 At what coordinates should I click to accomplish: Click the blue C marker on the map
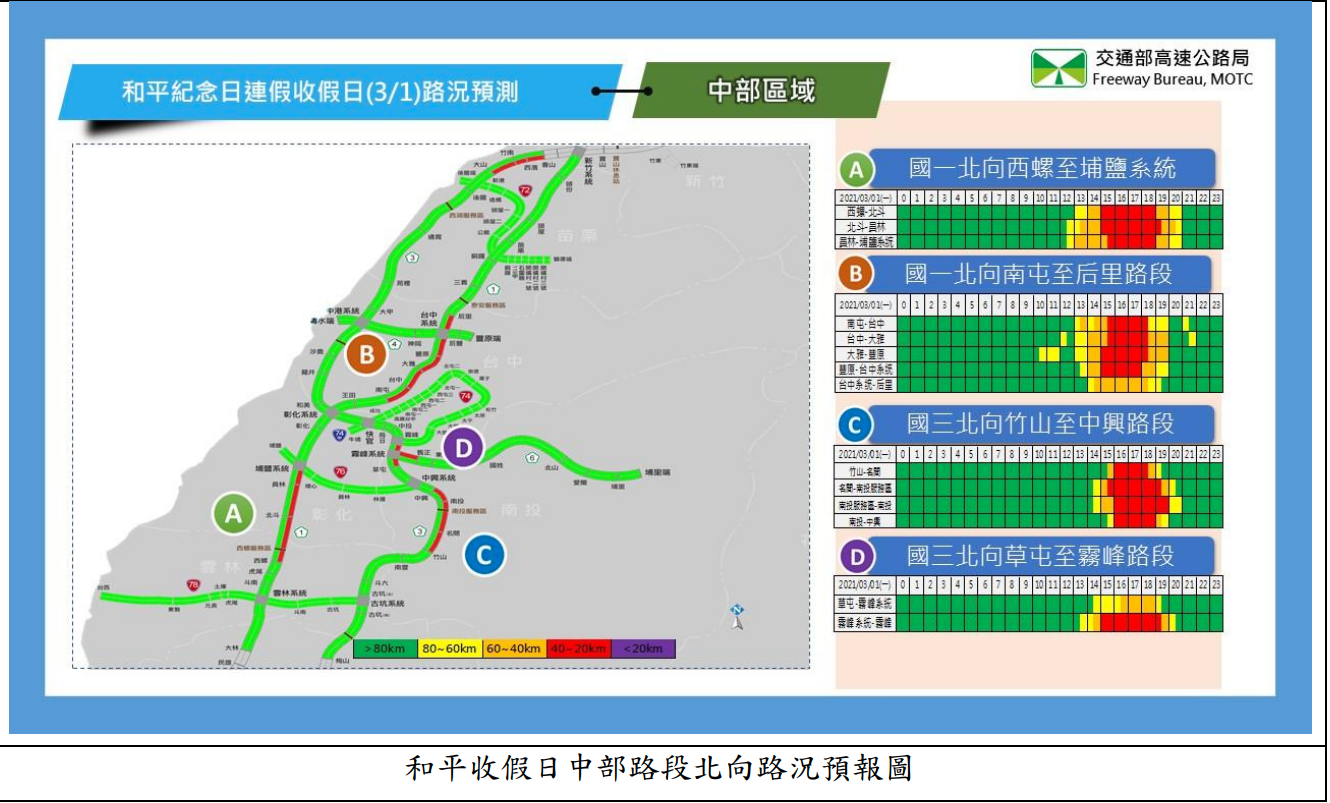(484, 553)
